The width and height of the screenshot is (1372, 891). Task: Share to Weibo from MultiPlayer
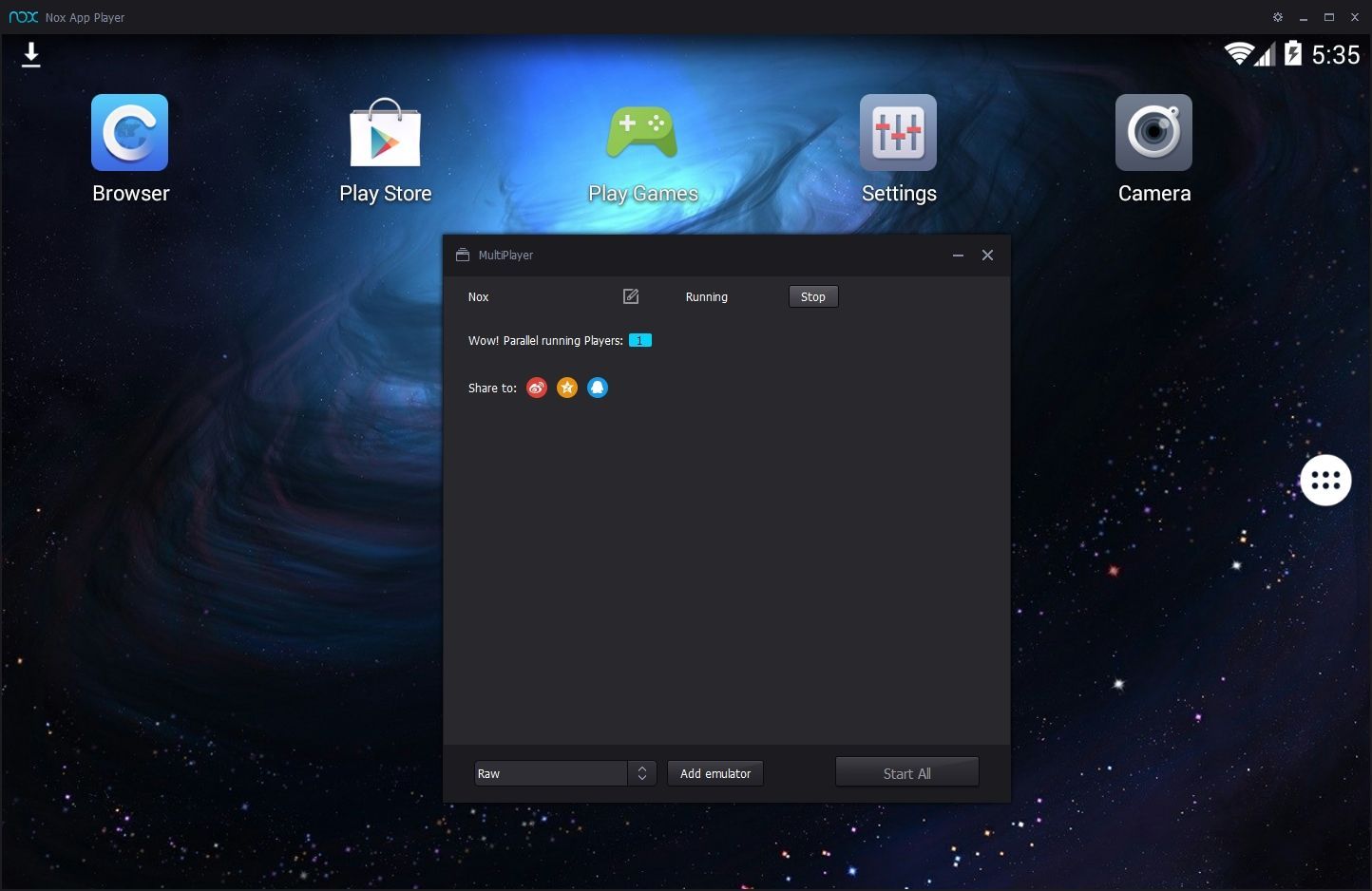(x=536, y=388)
